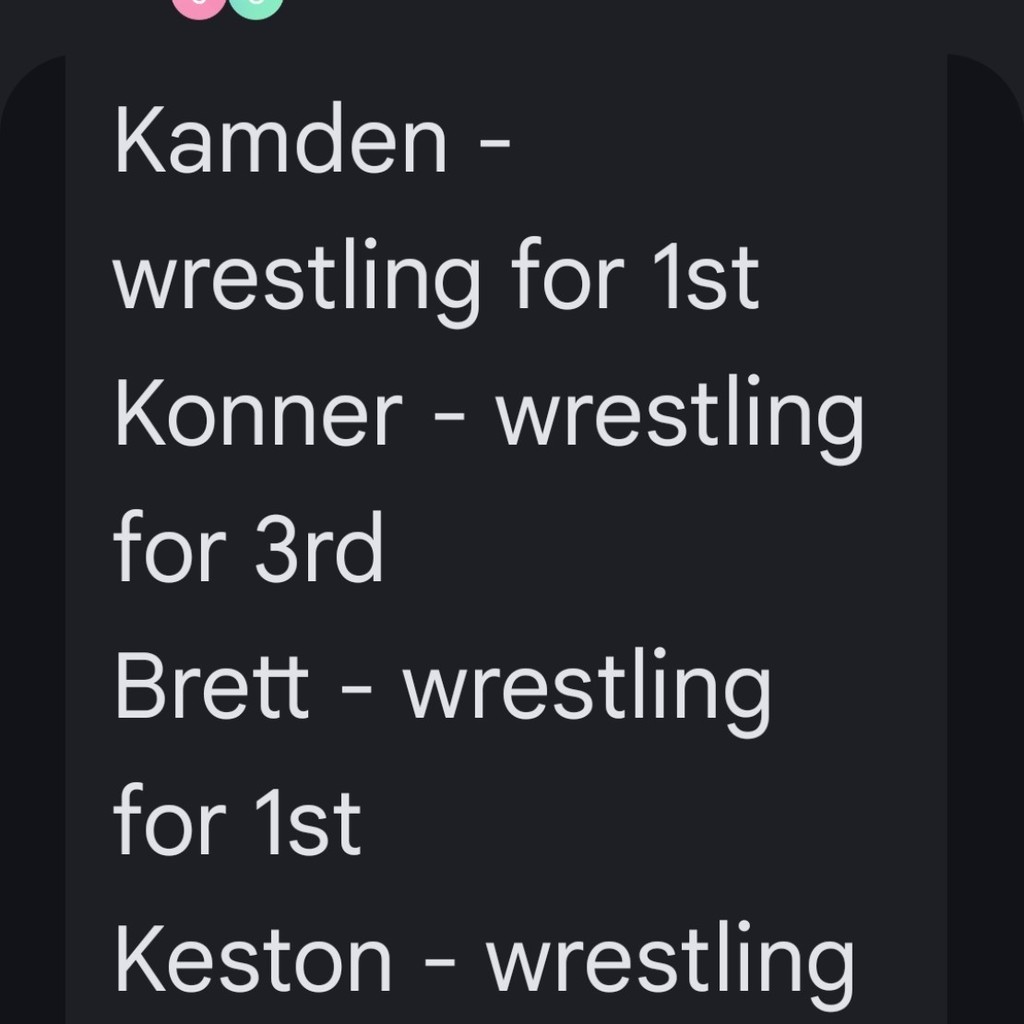Click the name Brett

coord(212,688)
